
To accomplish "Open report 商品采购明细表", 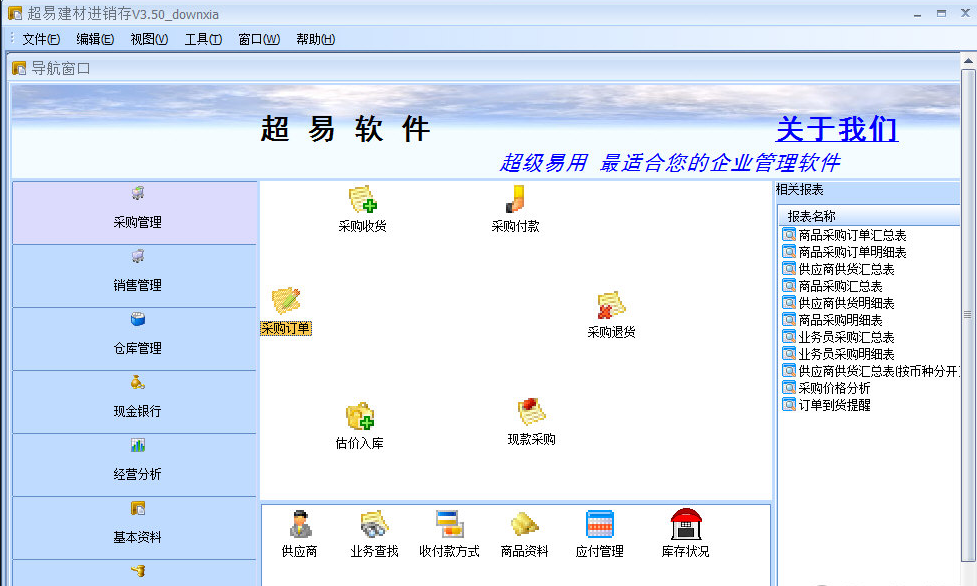I will [832, 320].
